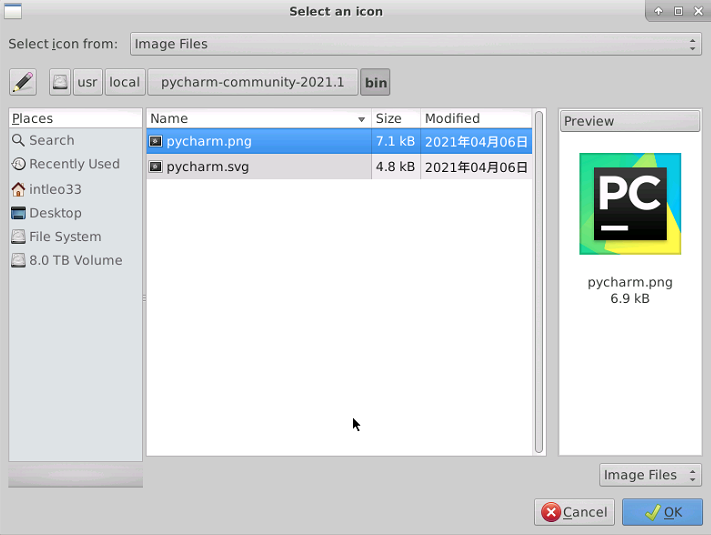Click the PyCharm preview thumbnail
711x535 pixels.
point(630,204)
